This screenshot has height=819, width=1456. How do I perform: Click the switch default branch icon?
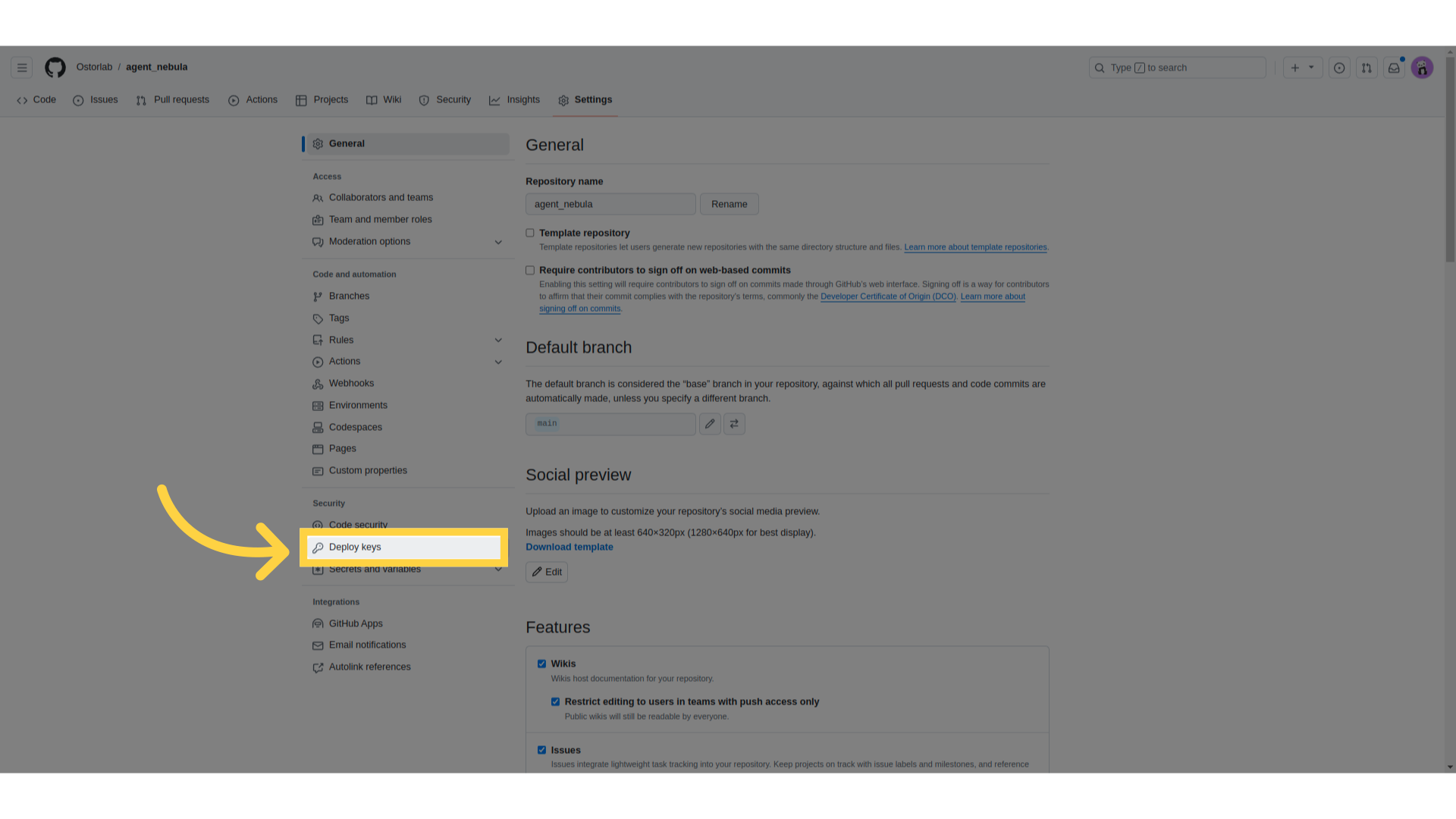click(x=733, y=423)
